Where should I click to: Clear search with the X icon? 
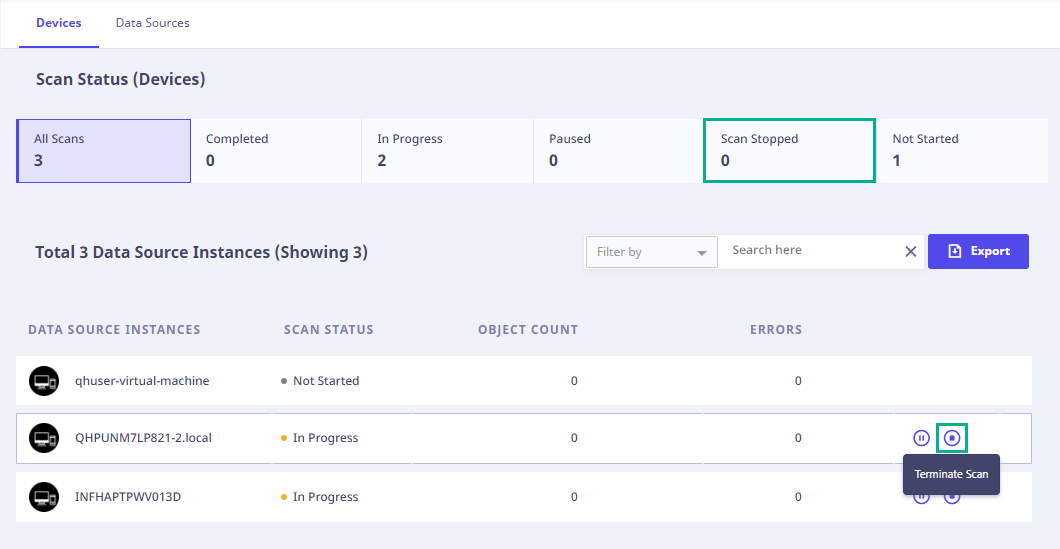click(x=911, y=252)
